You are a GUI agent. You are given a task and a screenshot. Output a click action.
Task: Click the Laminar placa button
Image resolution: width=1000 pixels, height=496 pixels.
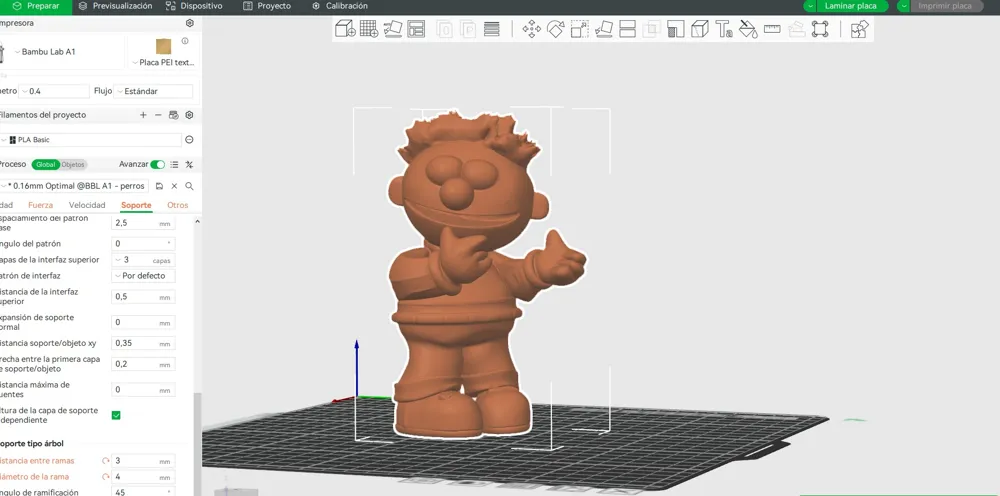[851, 6]
